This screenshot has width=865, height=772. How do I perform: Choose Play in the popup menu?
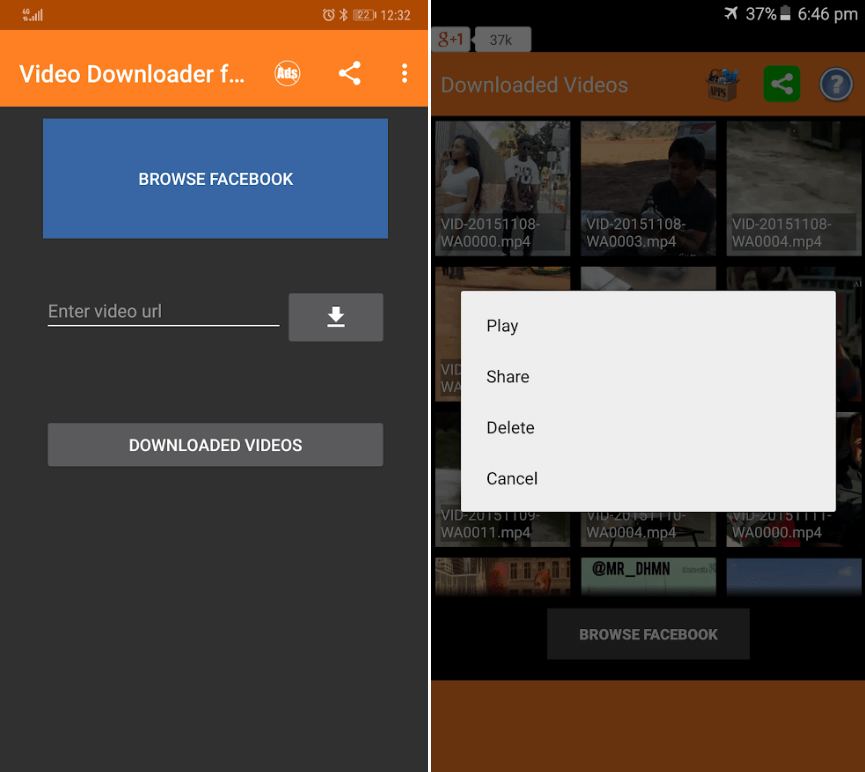point(648,326)
